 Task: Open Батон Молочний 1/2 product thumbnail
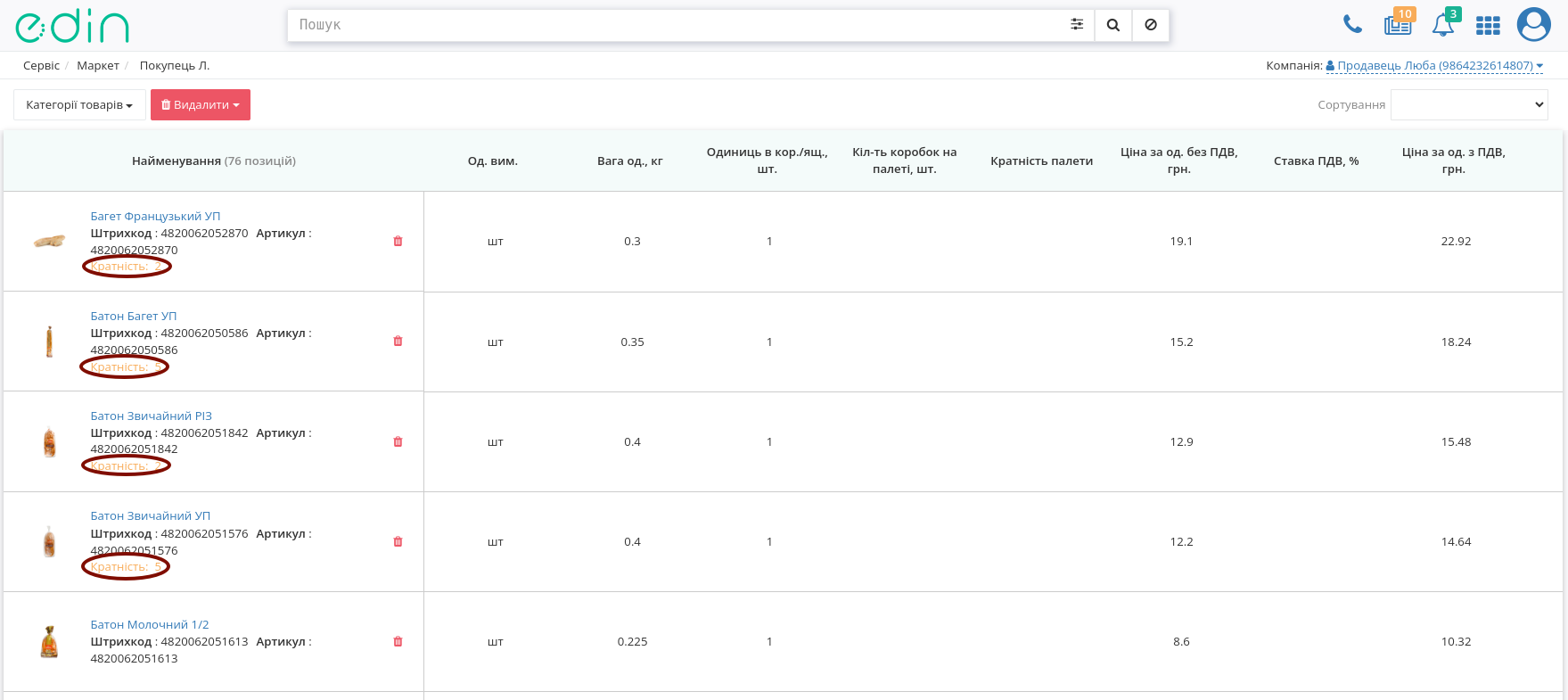point(50,642)
